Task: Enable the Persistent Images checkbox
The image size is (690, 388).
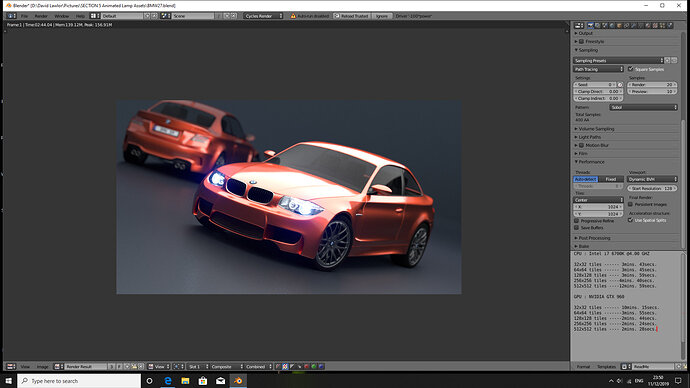Action: [631, 204]
